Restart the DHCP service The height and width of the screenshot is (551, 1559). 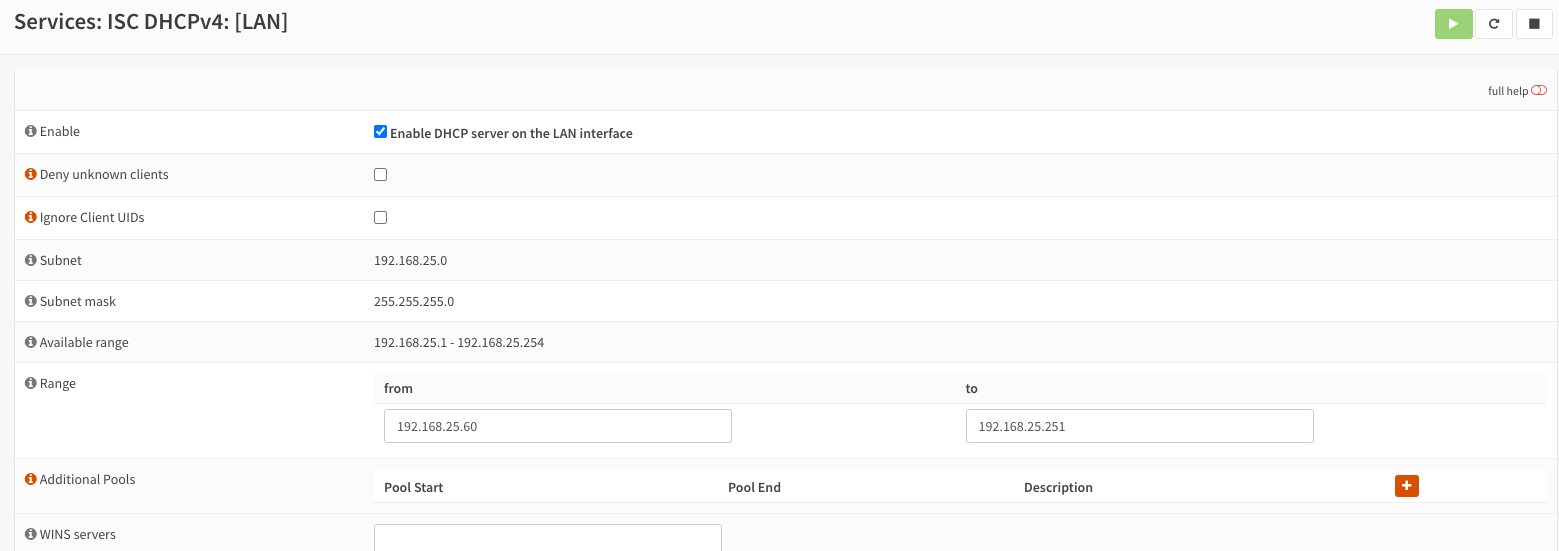1494,24
